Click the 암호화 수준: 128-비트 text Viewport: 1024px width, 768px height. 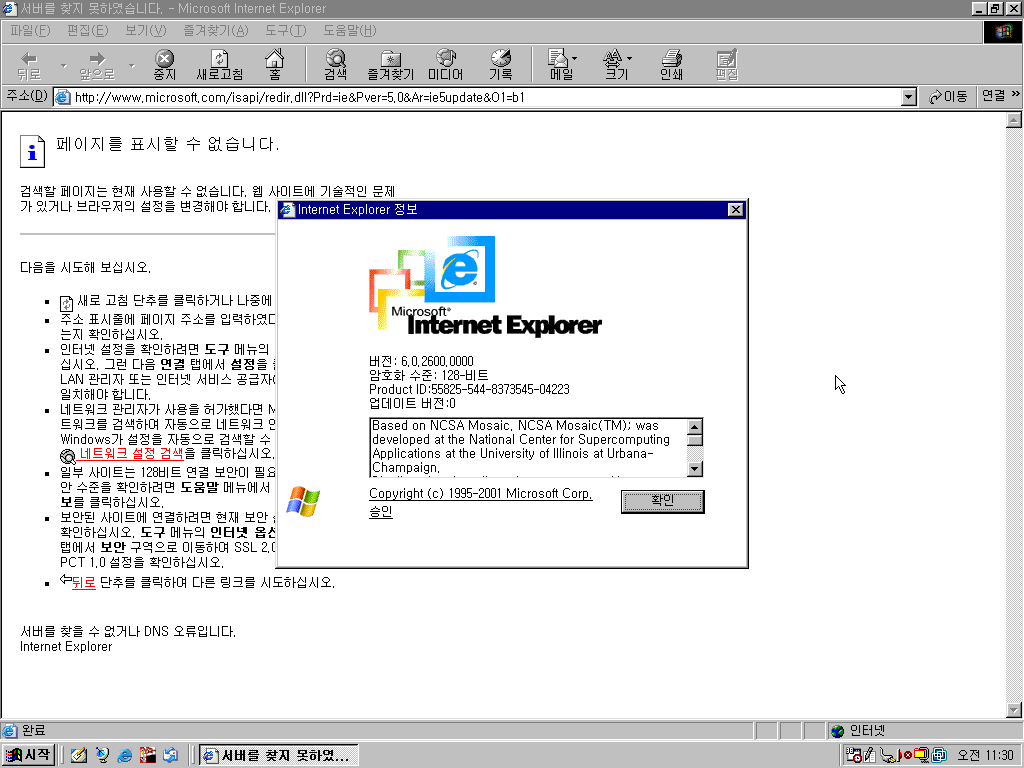(428, 375)
